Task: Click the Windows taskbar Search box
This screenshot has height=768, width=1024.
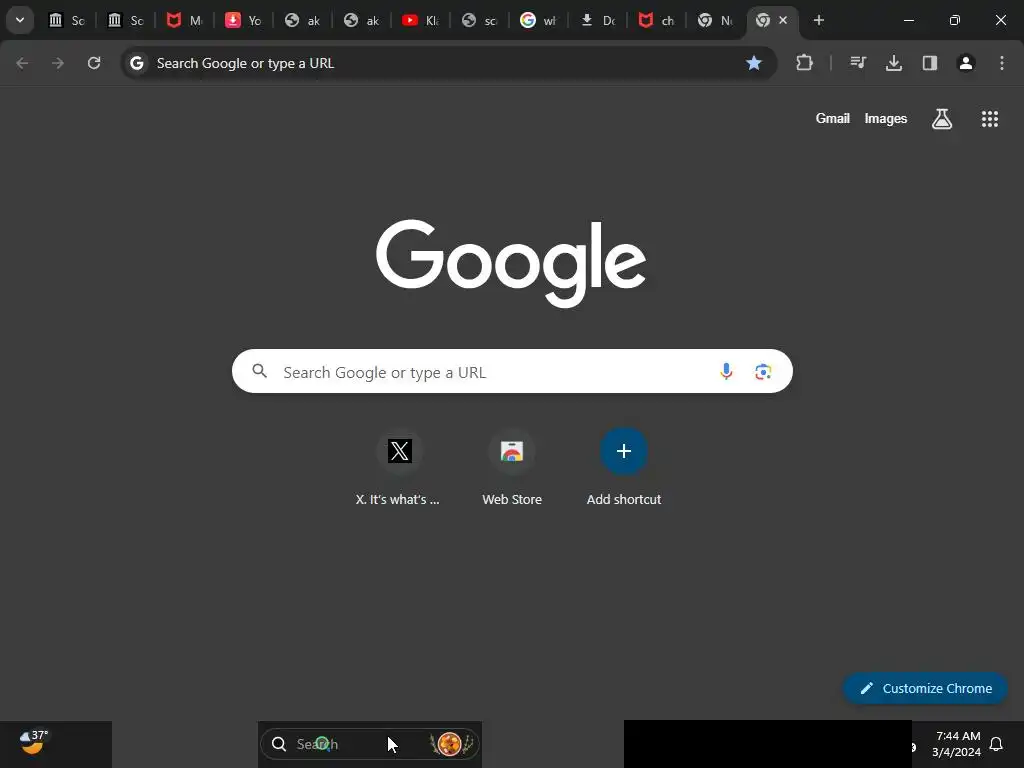Action: (x=370, y=744)
